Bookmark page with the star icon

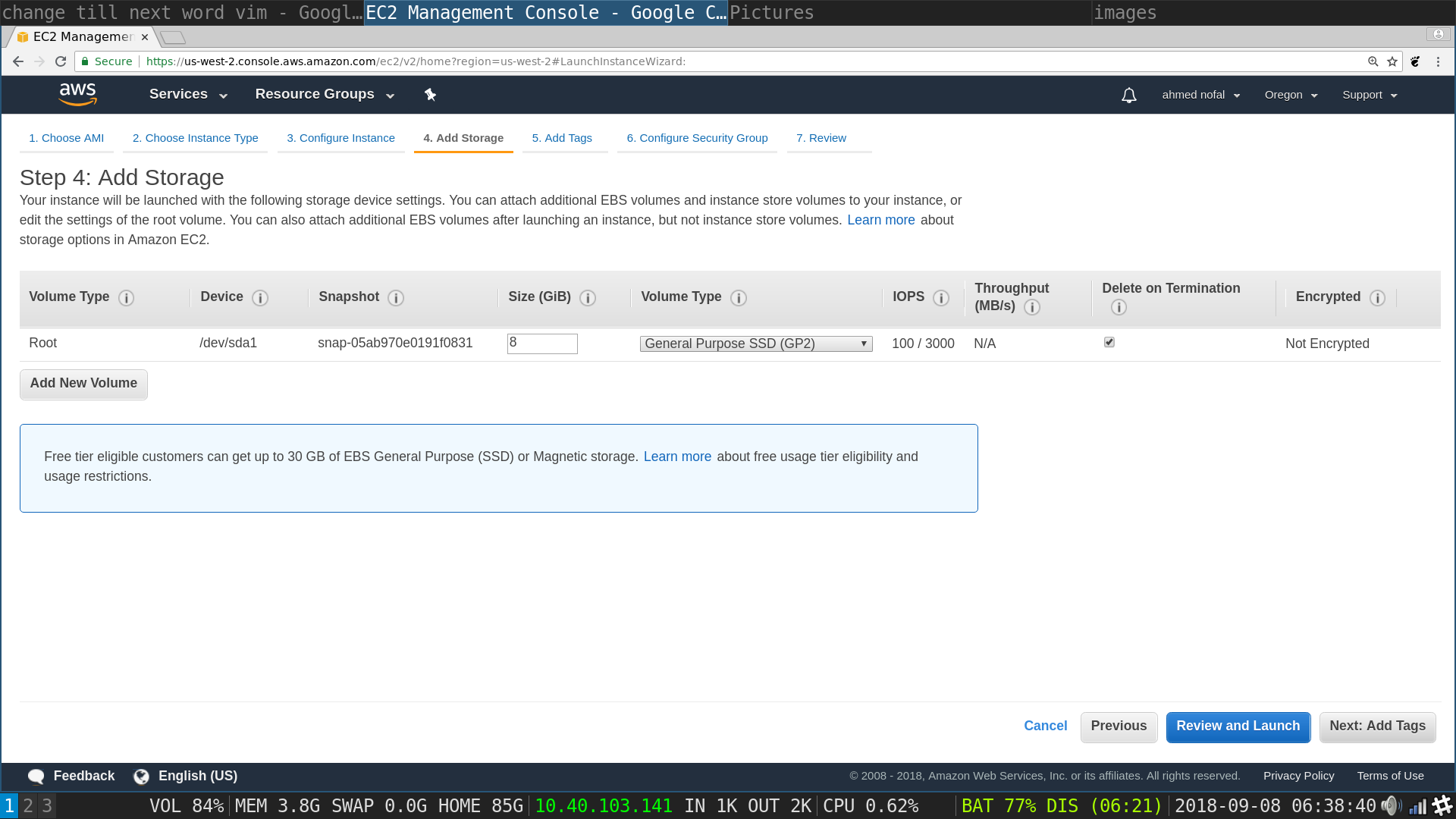pyautogui.click(x=1392, y=61)
